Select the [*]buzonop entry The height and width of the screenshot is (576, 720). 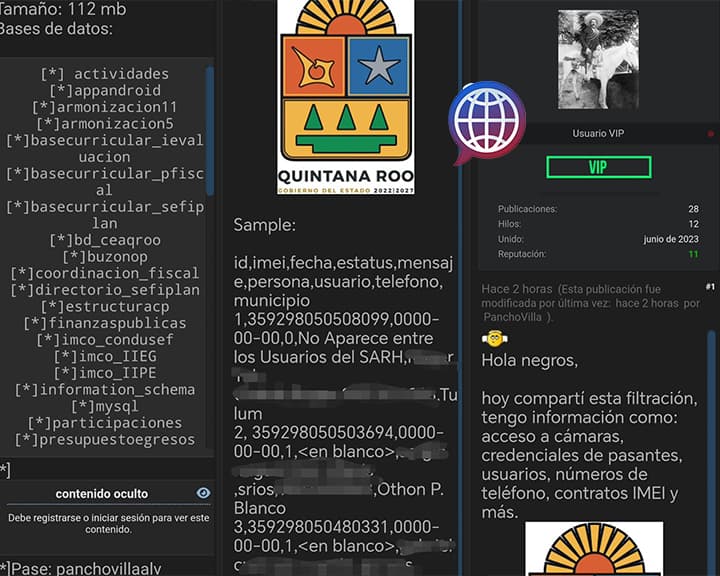coord(105,256)
